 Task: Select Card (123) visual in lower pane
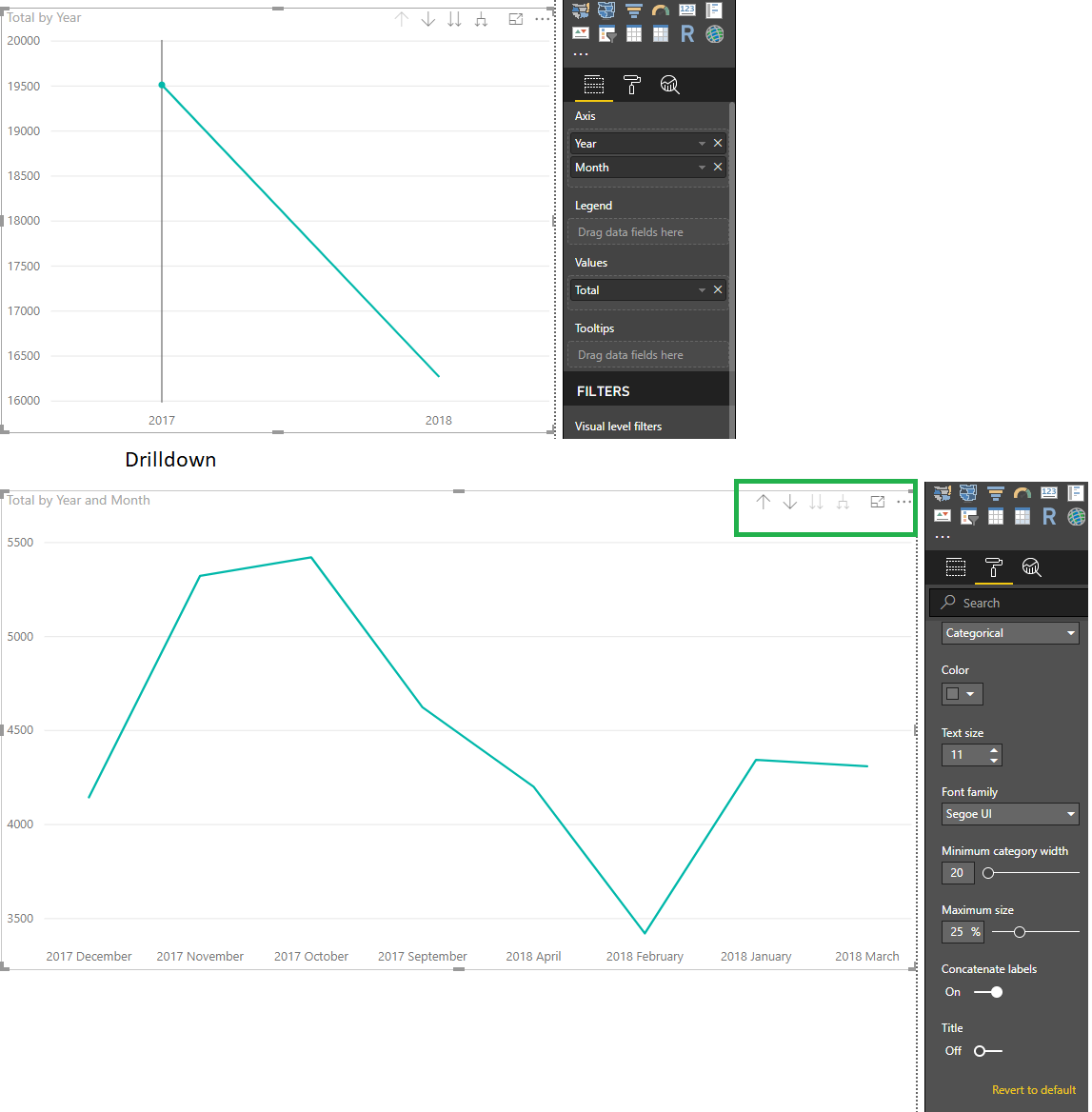point(1049,493)
